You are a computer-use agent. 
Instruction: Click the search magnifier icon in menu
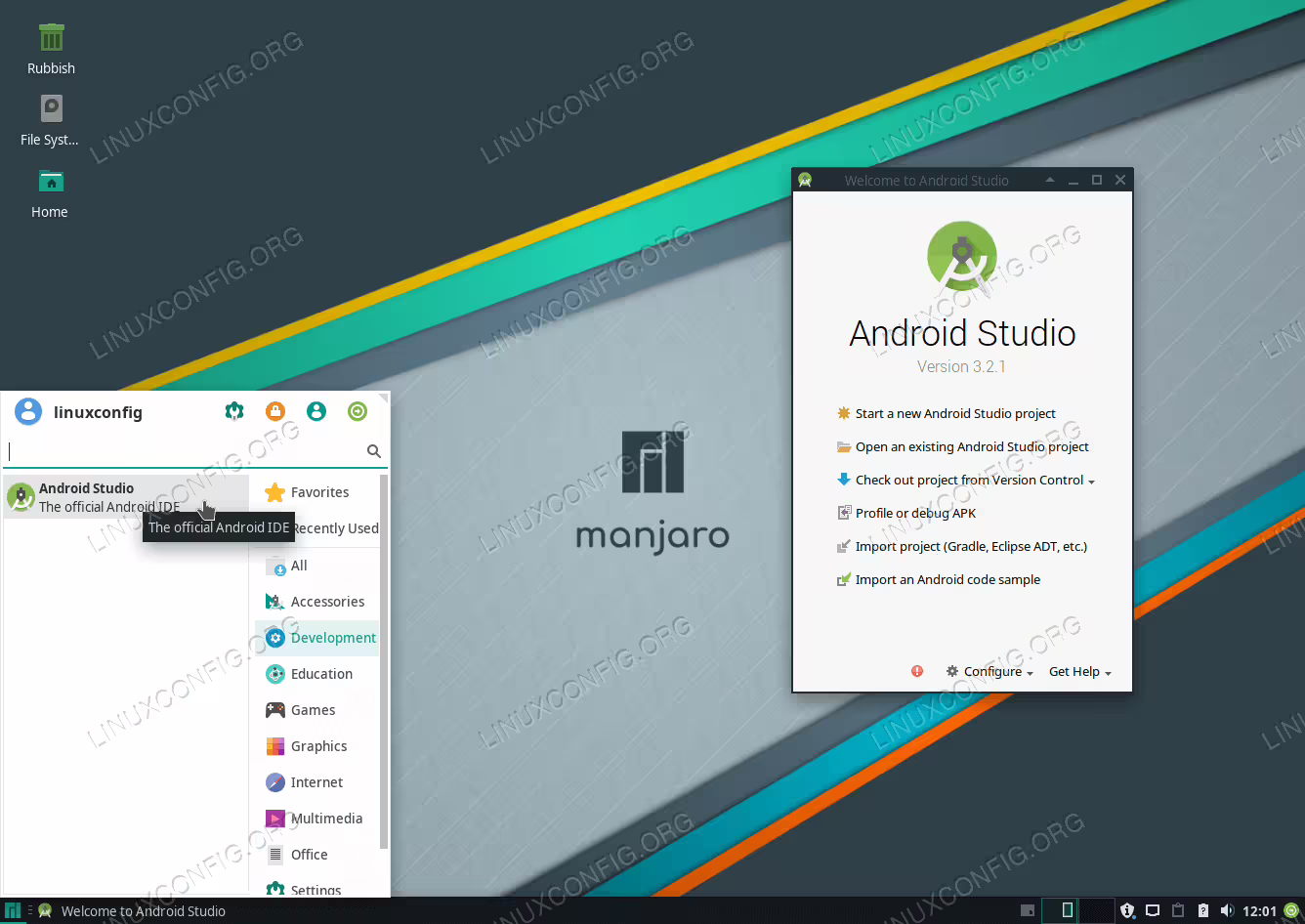(374, 451)
